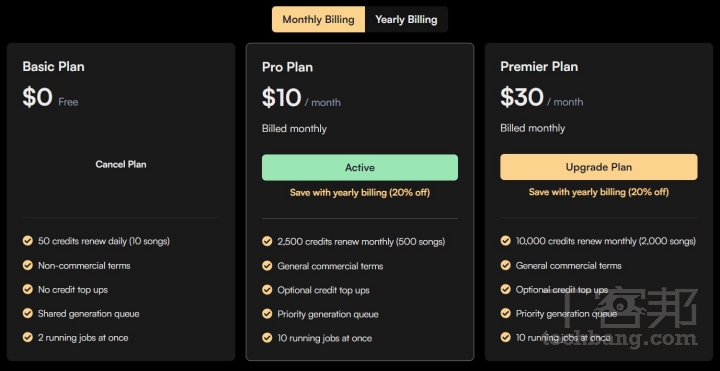The height and width of the screenshot is (371, 720).
Task: Click checkmark beside 50 credits renew daily
Action: tap(28, 241)
